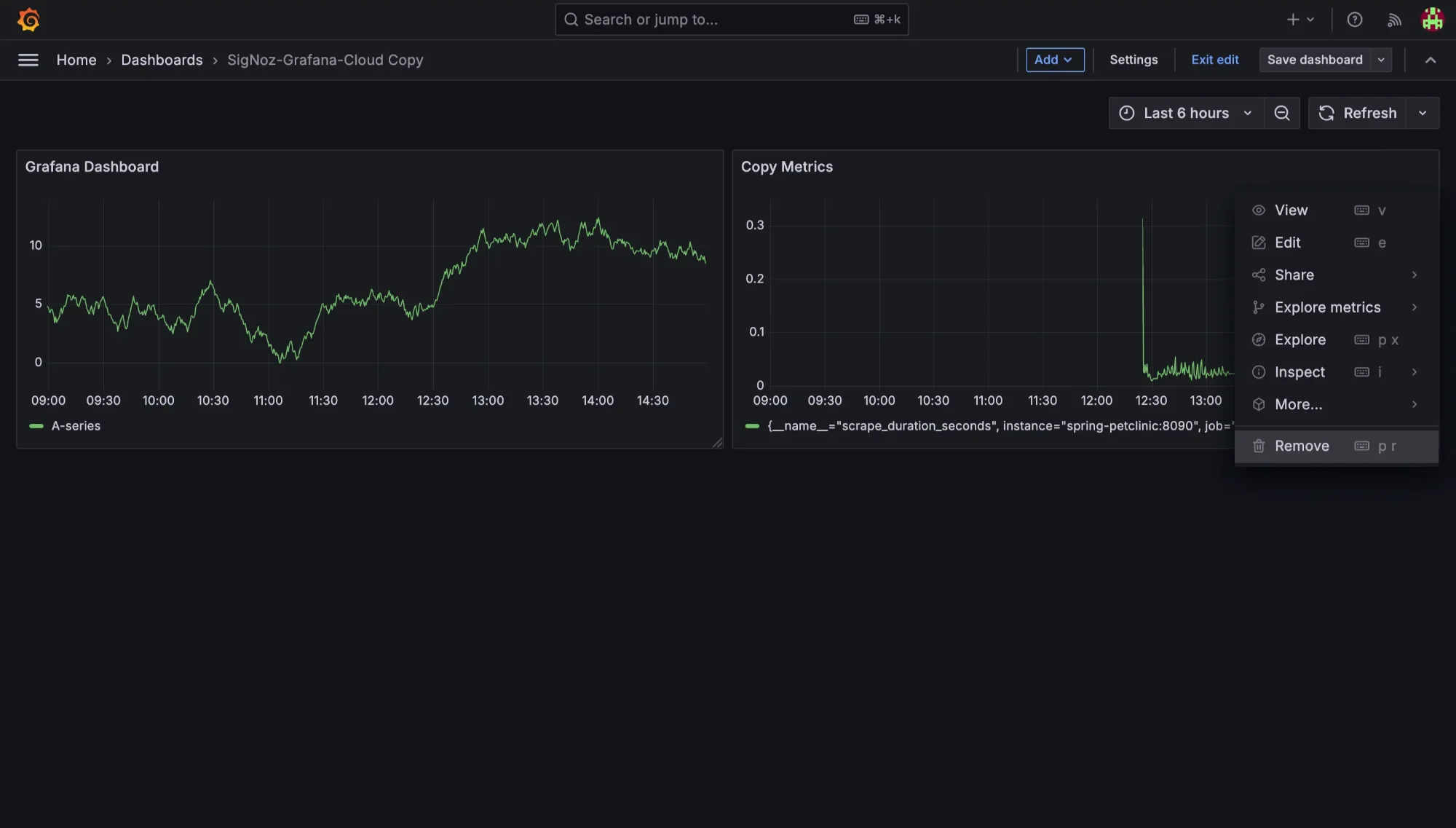Open the user avatar profile menu

pos(1432,20)
